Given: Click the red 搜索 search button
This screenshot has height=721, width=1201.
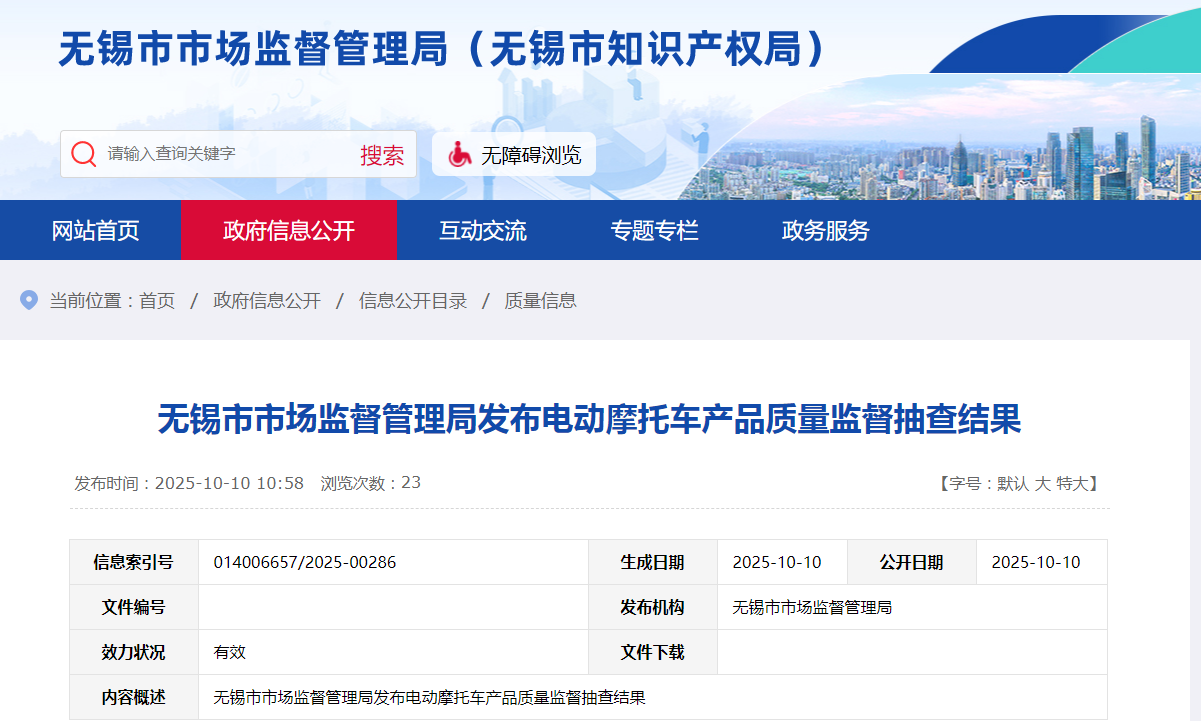Looking at the screenshot, I should click(x=383, y=155).
